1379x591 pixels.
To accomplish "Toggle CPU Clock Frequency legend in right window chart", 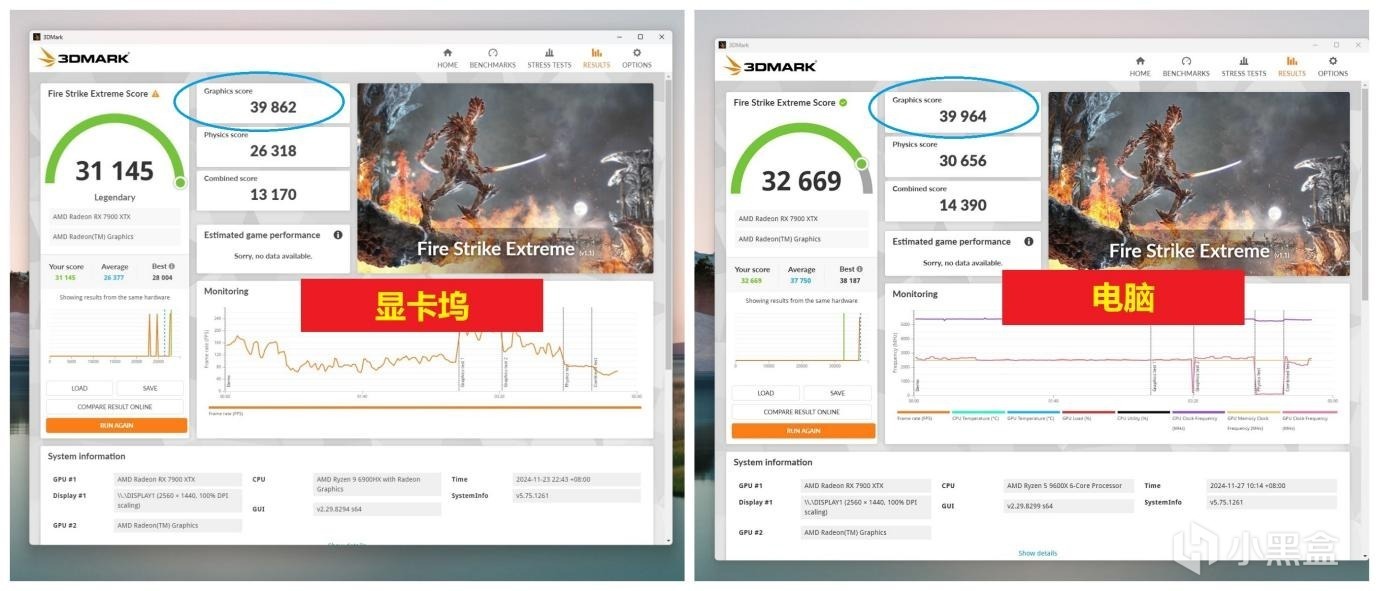I will (1197, 419).
